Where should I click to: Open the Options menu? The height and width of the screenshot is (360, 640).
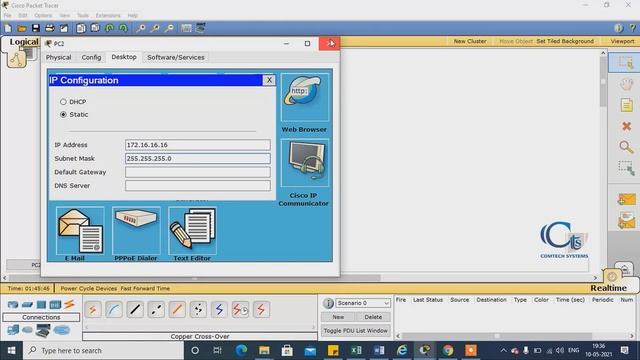(43, 16)
